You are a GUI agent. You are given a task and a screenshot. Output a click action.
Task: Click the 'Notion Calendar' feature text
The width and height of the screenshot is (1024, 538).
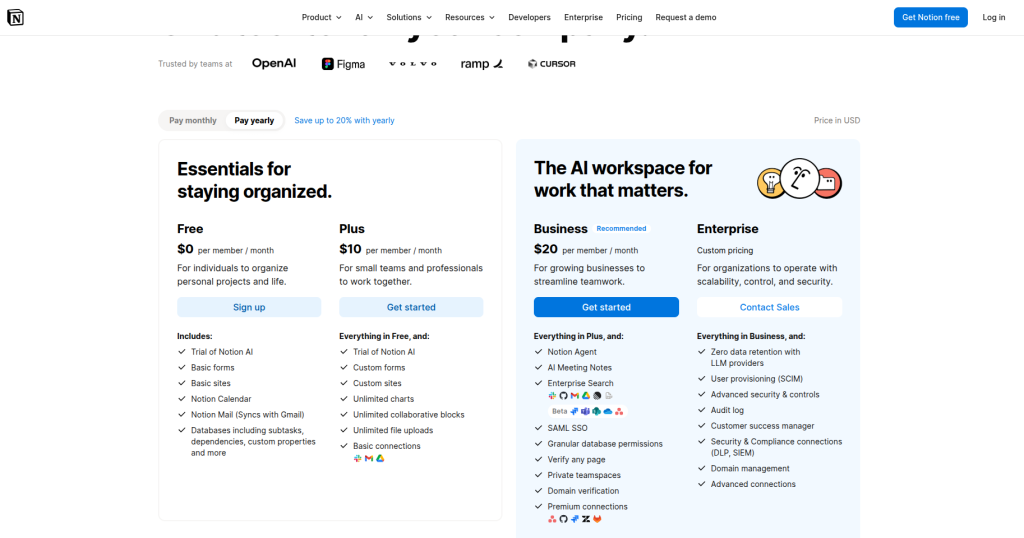221,399
